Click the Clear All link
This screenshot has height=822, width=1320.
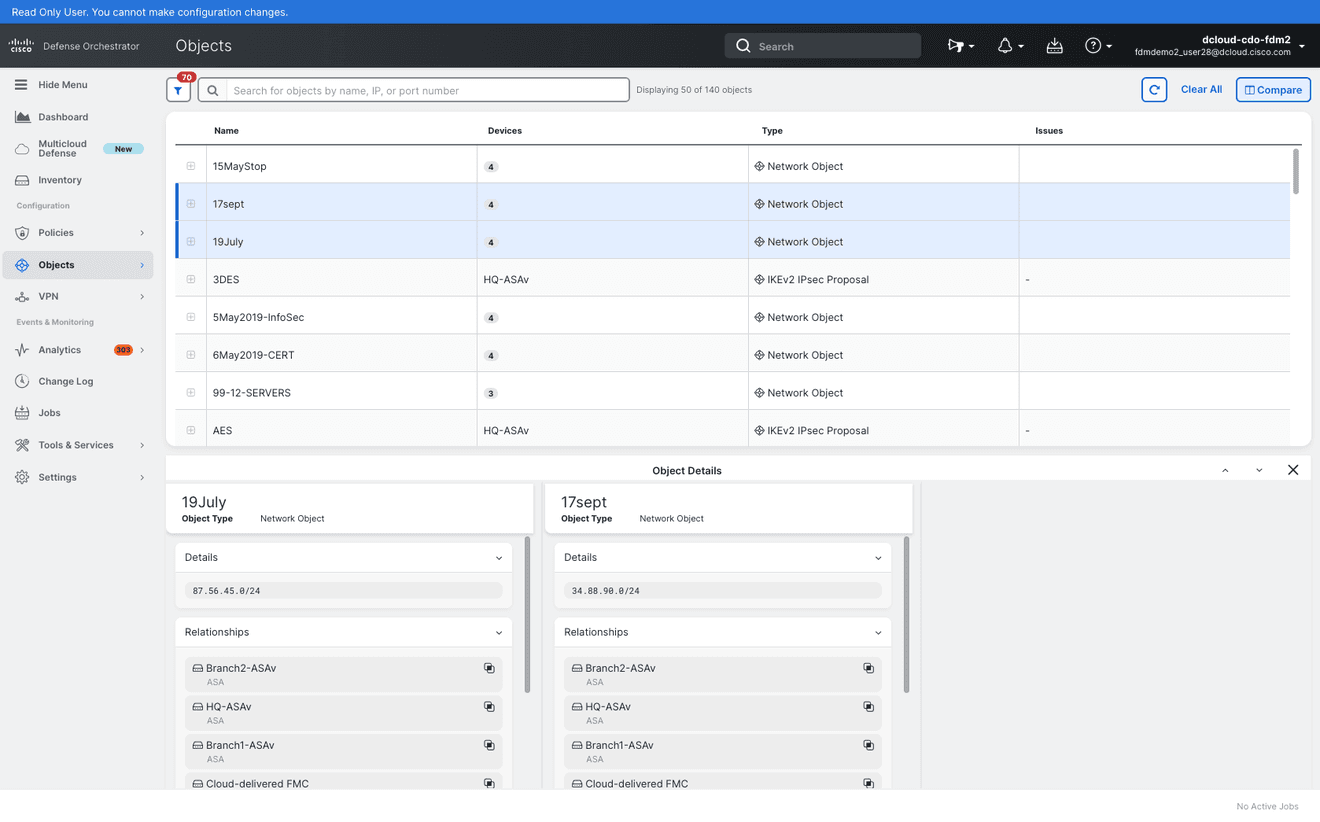point(1201,90)
